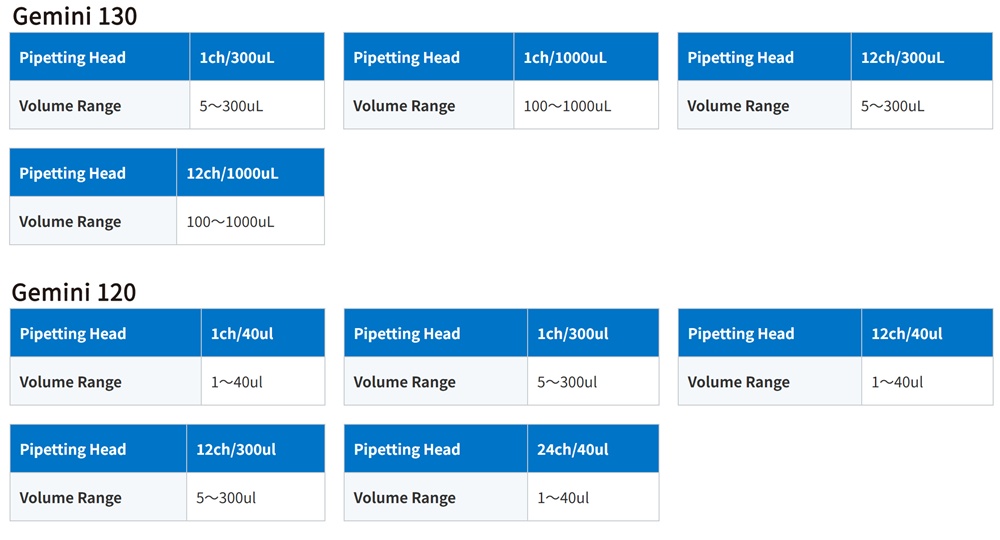
Task: Select the 1ch/1000uL header cell
Action: click(586, 57)
